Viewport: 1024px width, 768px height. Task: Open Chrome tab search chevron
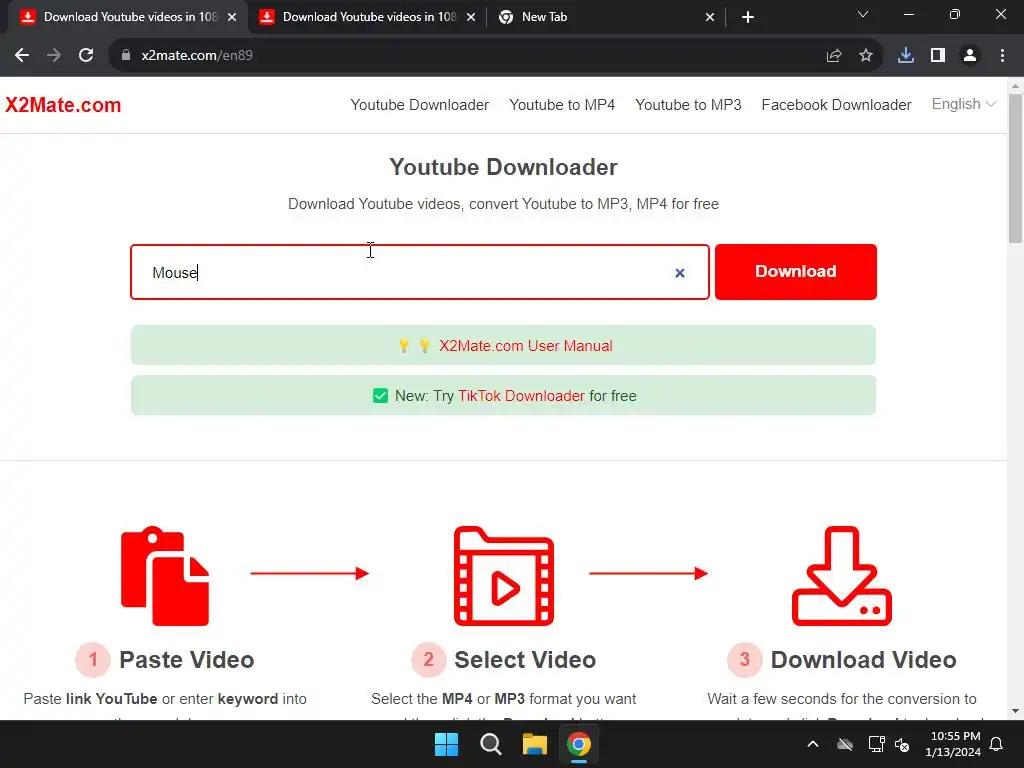pos(863,14)
